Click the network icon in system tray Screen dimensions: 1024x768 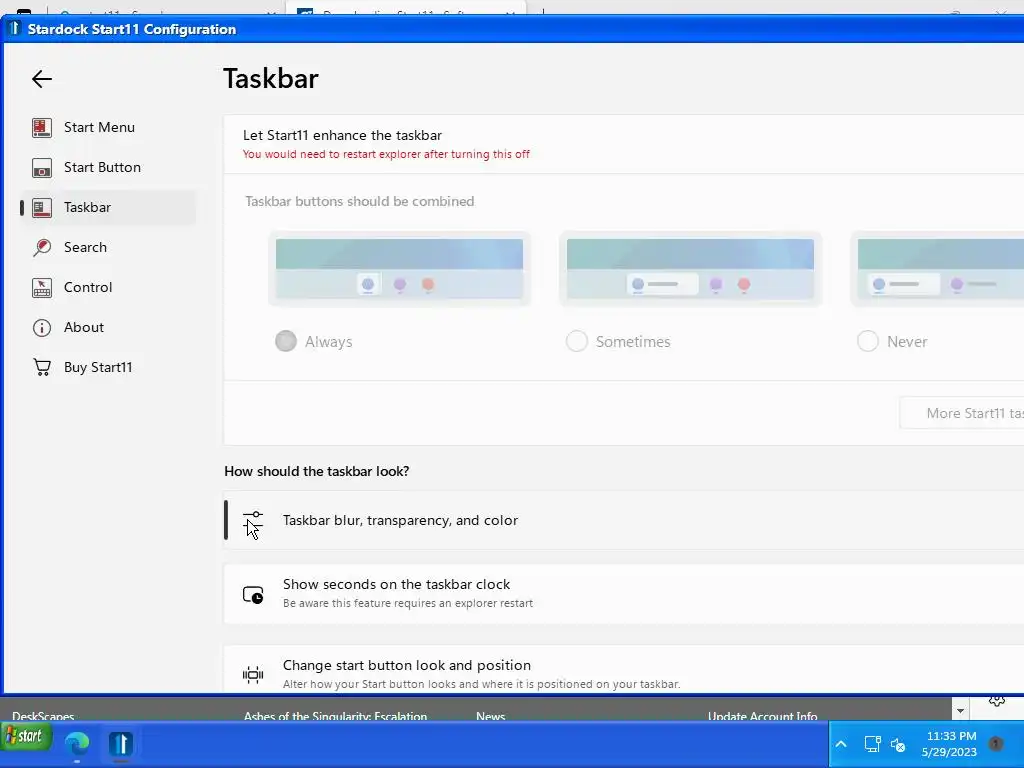(x=872, y=744)
